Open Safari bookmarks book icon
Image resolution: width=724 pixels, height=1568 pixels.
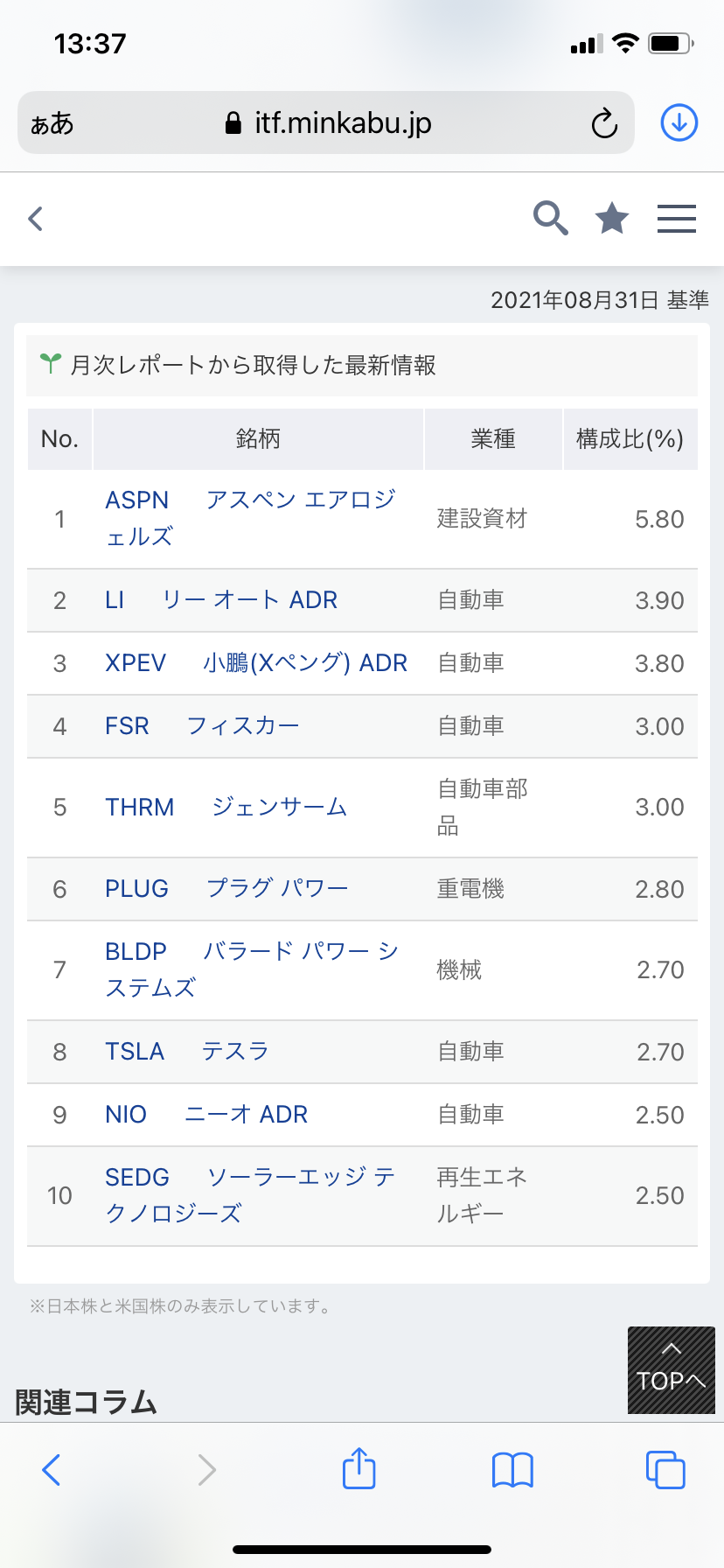pyautogui.click(x=512, y=1469)
